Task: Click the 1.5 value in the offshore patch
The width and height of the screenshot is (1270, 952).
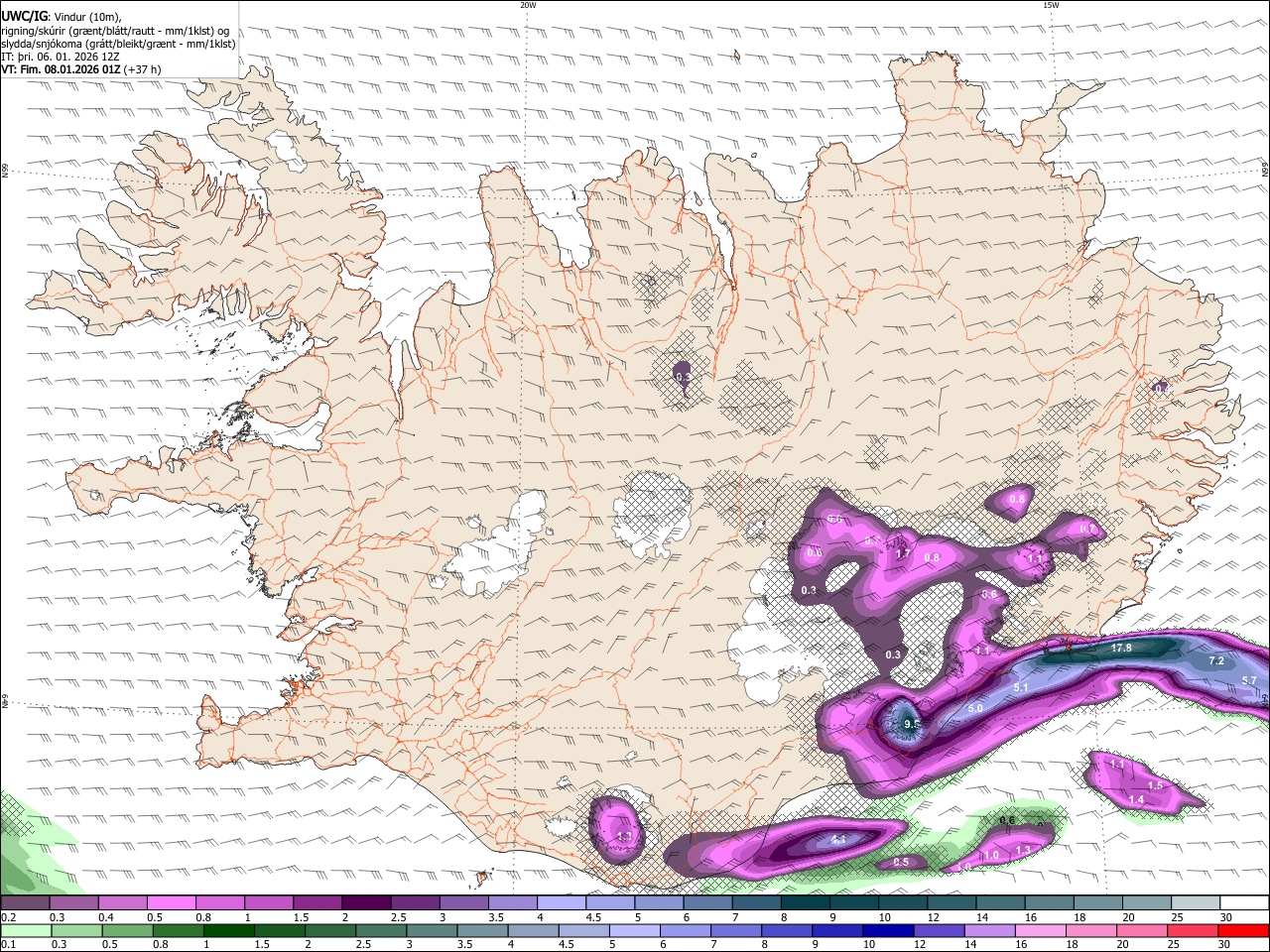Action: click(1155, 785)
